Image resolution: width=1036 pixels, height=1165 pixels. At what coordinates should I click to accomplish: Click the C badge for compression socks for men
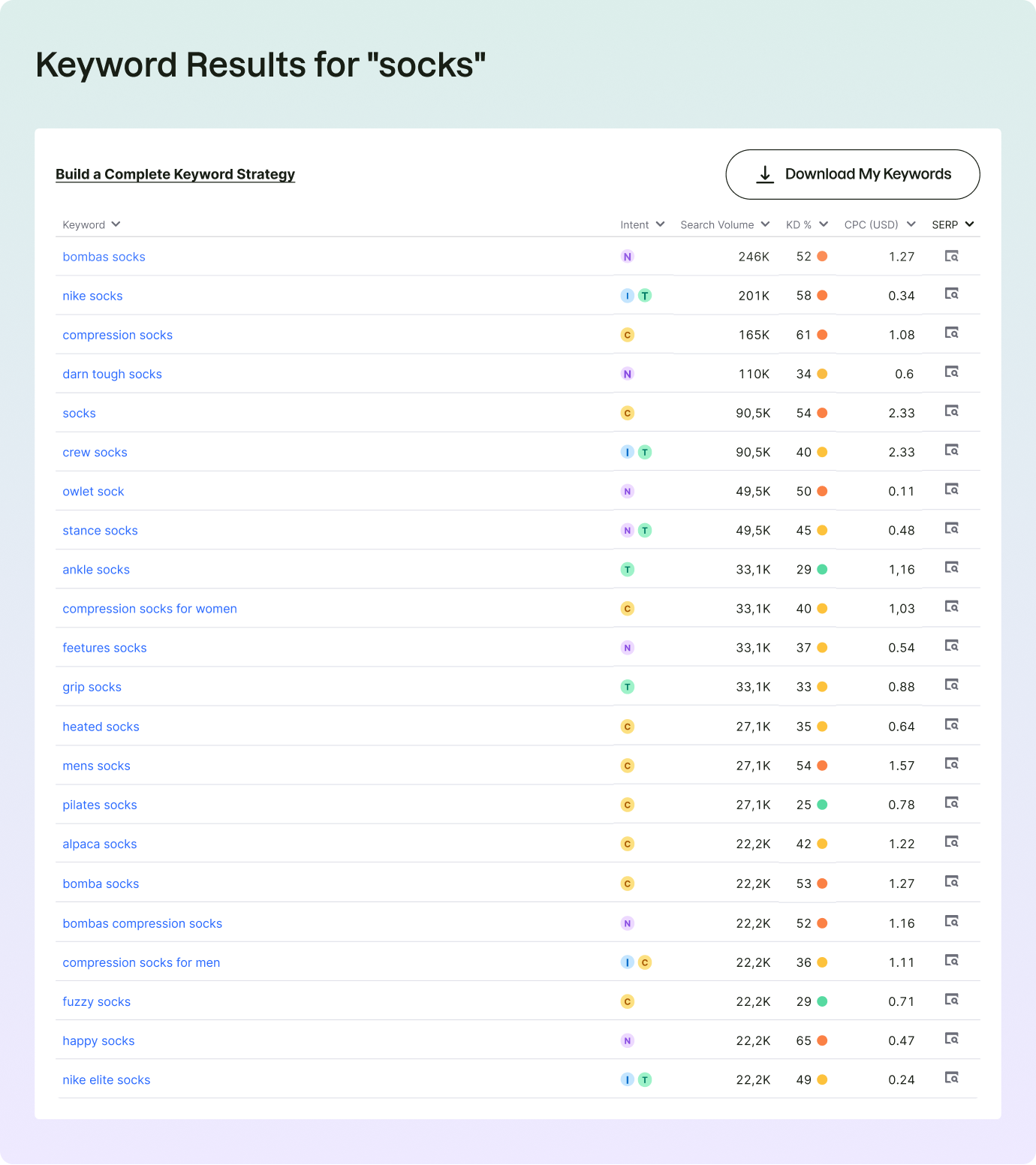point(645,962)
